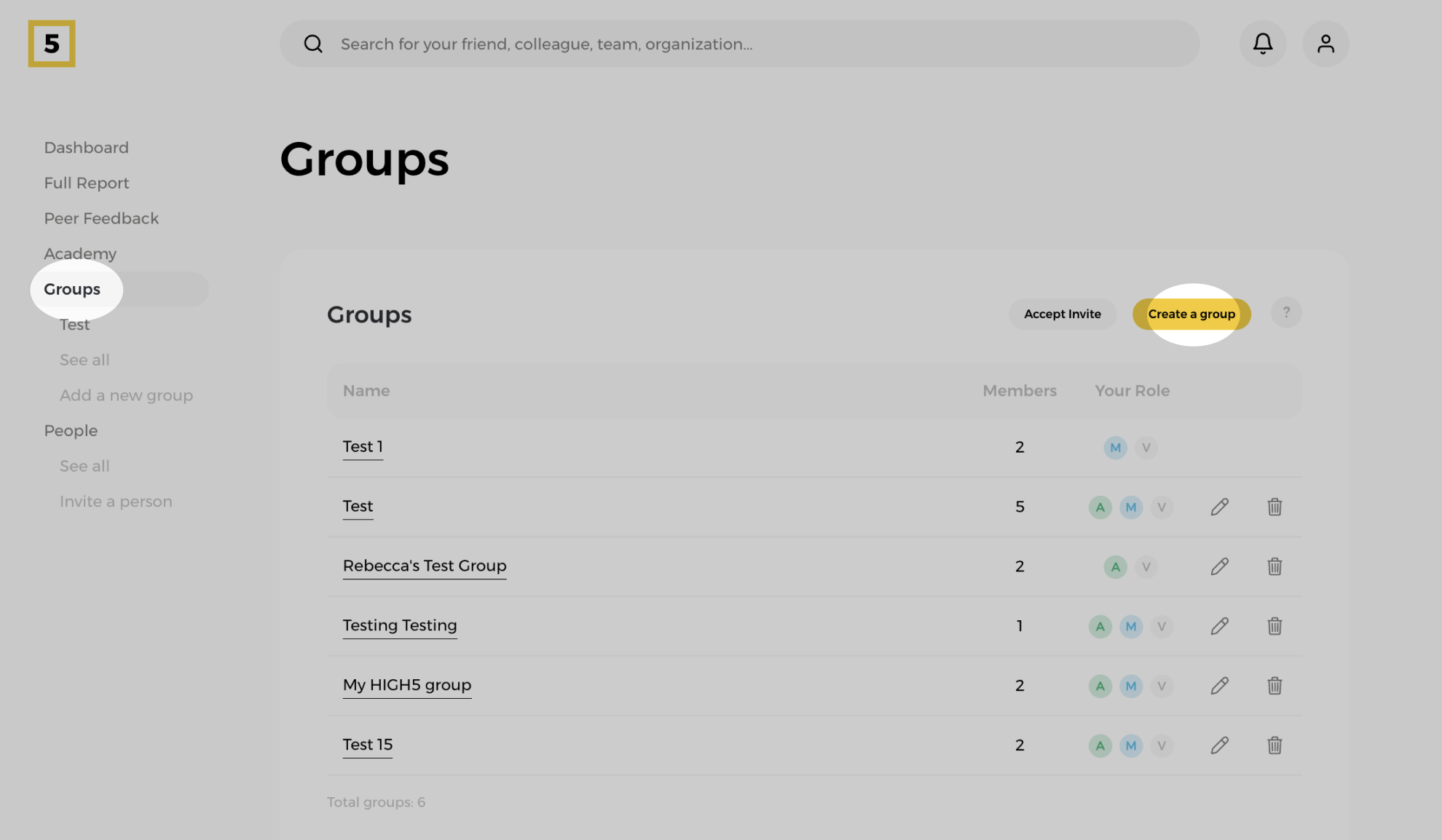Go to Peer Feedback in sidebar
Image resolution: width=1442 pixels, height=840 pixels.
[x=101, y=218]
